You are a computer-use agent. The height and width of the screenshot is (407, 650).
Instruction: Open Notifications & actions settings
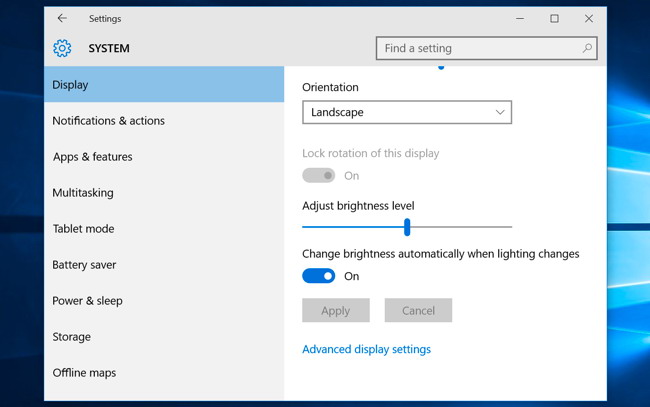pos(108,121)
